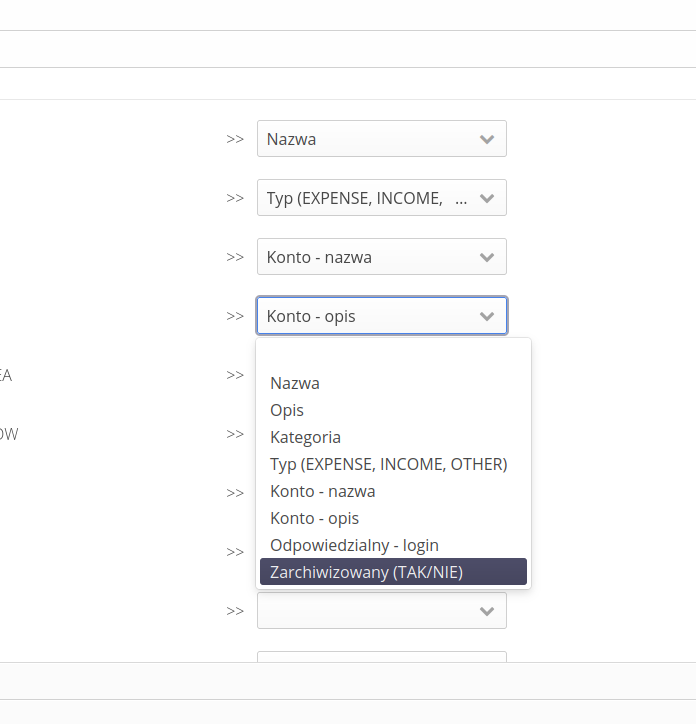Select Typ (EXPENSE, INCOME, OTHER) list option
This screenshot has width=696, height=724.
click(x=388, y=464)
